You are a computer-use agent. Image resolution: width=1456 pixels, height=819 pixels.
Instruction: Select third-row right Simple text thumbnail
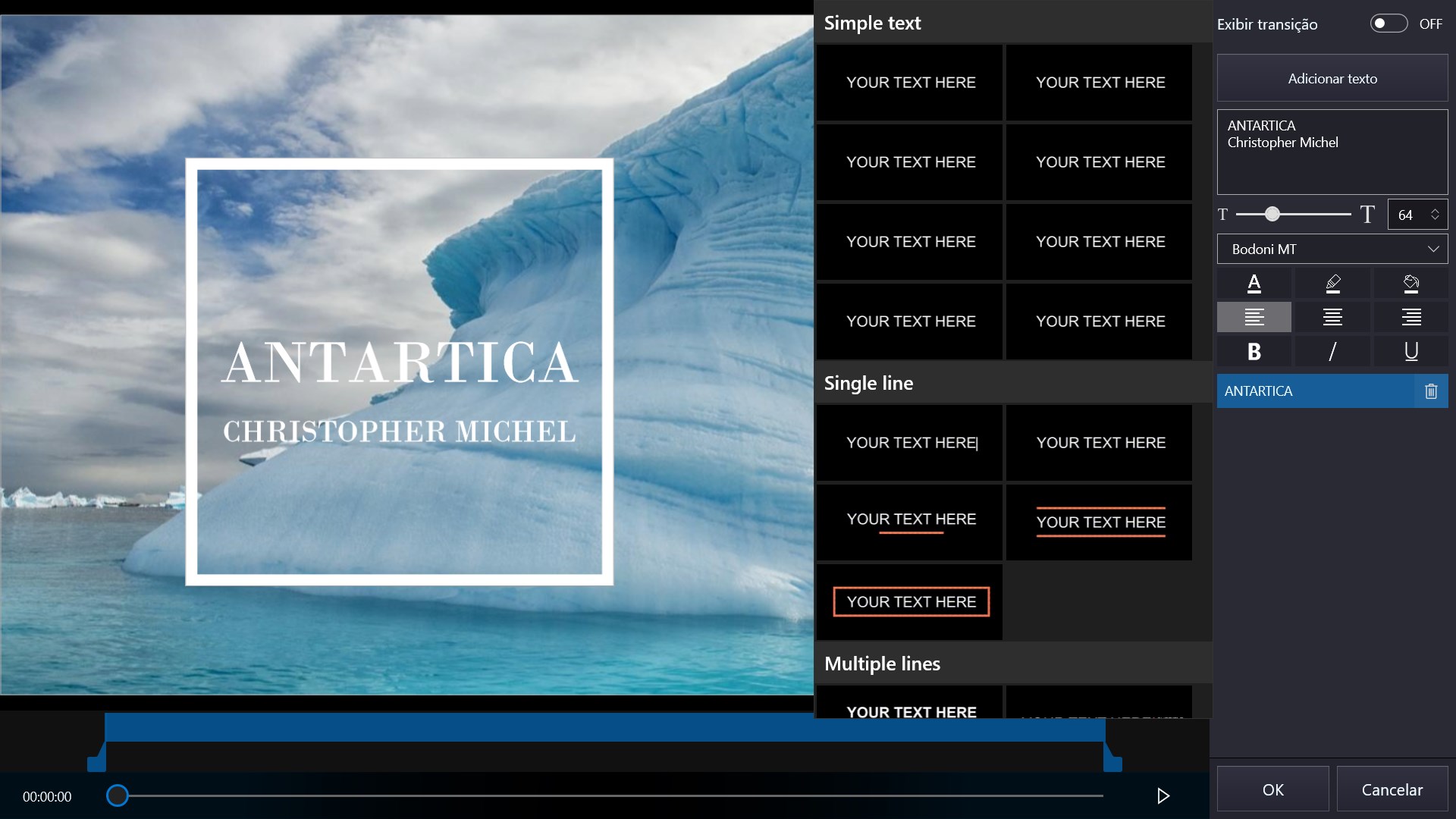coord(1100,242)
